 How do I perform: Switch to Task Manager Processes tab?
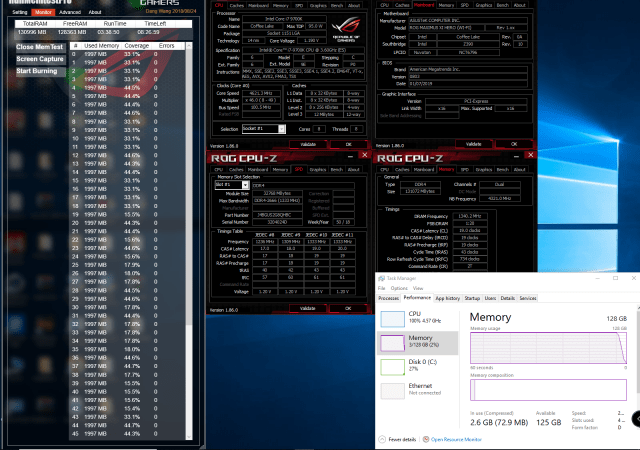coord(389,299)
